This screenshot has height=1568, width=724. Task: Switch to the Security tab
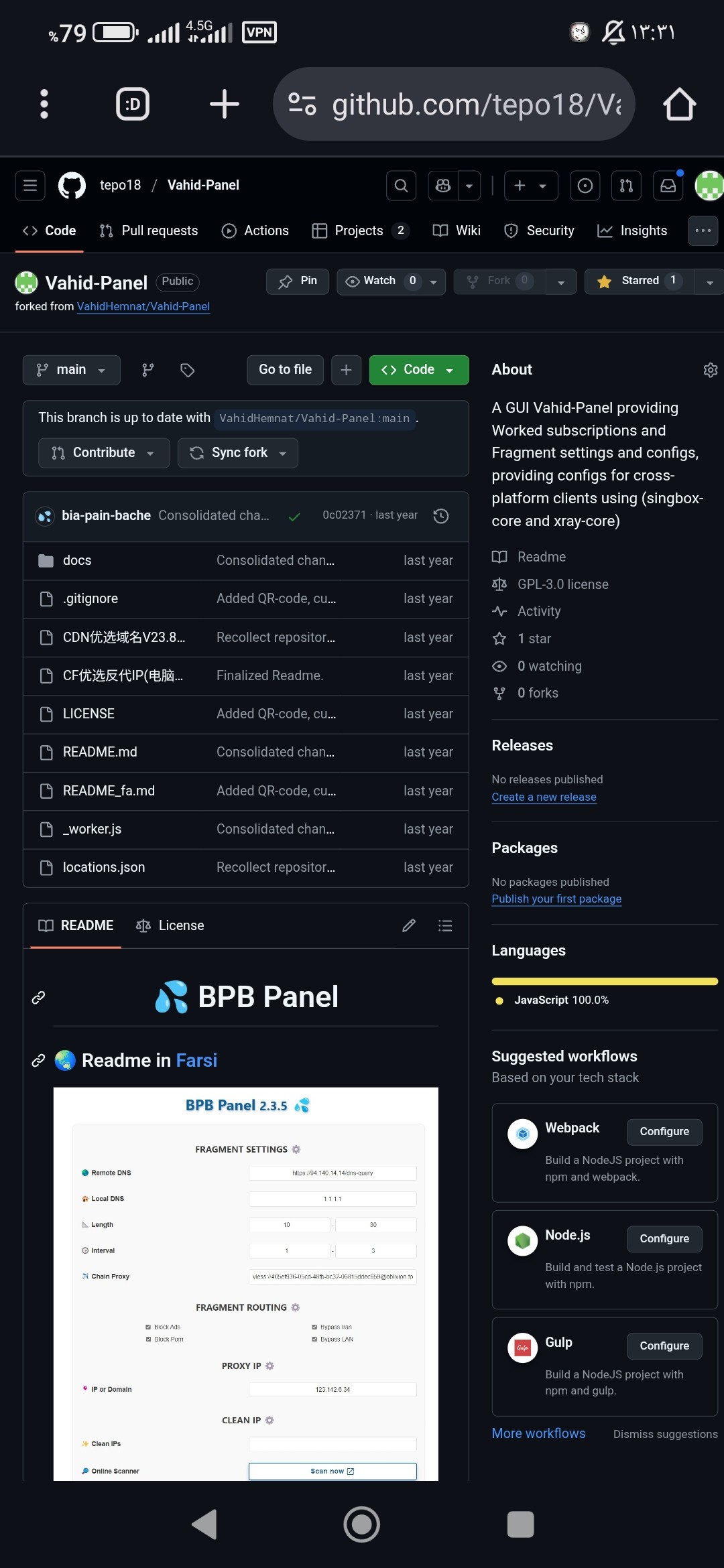[539, 231]
